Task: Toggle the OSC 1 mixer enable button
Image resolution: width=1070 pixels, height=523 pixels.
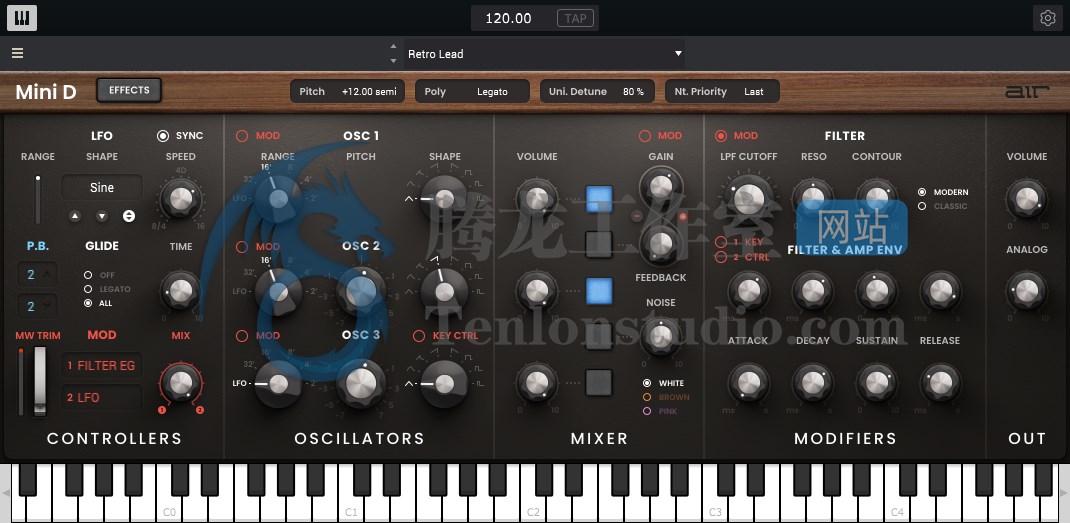Action: pos(599,199)
